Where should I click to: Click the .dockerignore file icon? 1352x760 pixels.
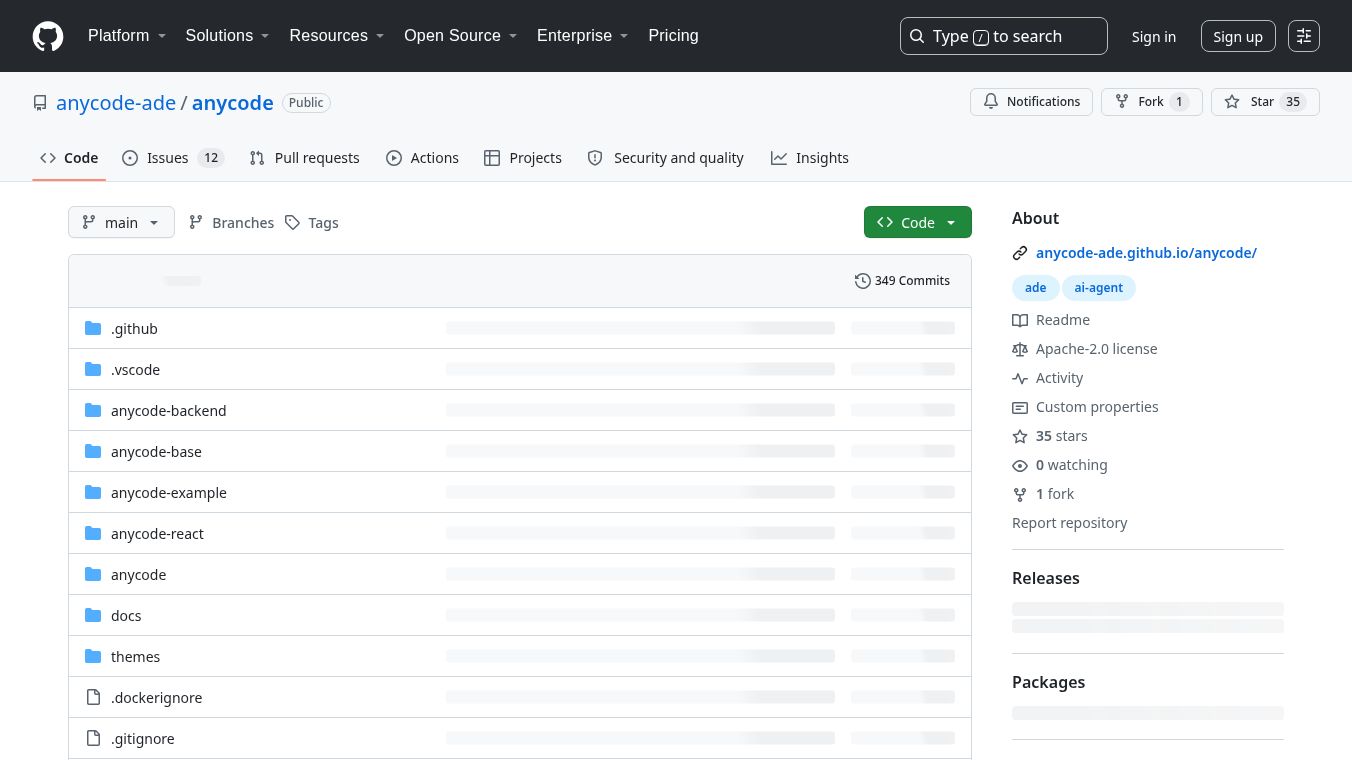tap(93, 697)
